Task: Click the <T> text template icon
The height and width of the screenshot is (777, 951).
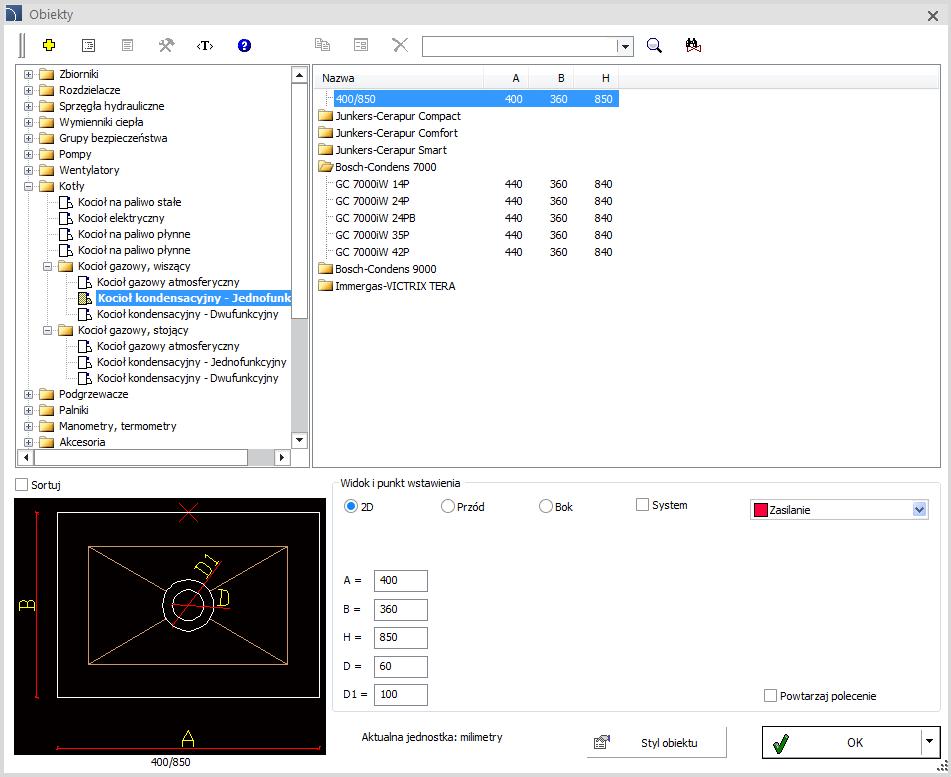Action: (x=205, y=45)
